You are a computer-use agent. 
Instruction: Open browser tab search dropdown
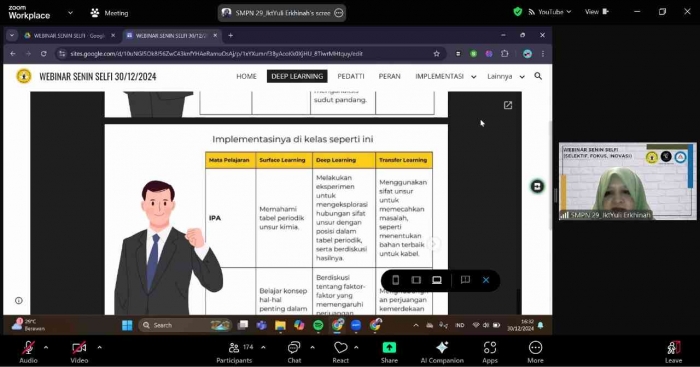tap(12, 35)
